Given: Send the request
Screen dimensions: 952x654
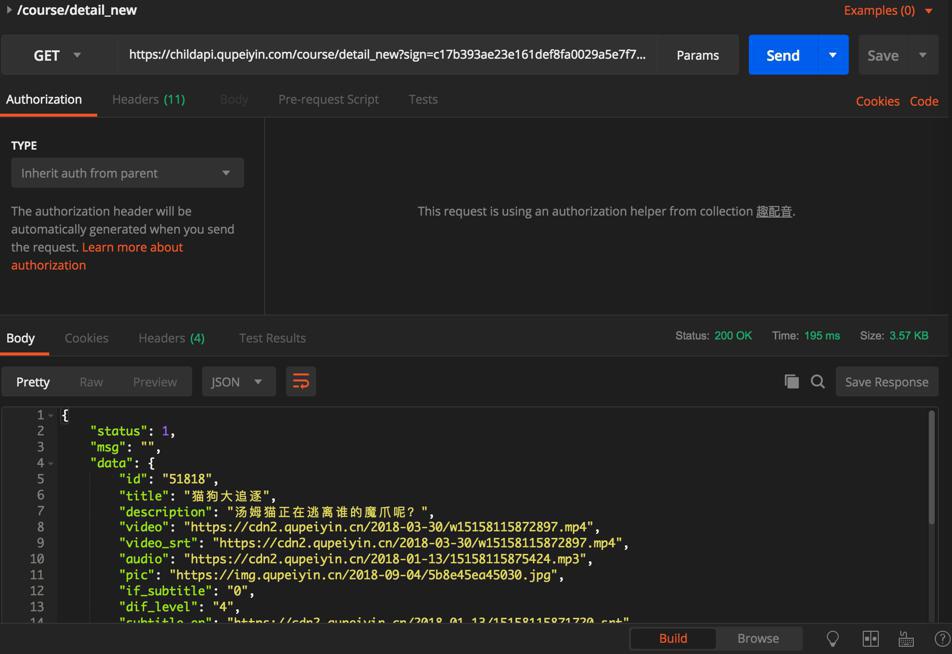Looking at the screenshot, I should click(x=783, y=55).
